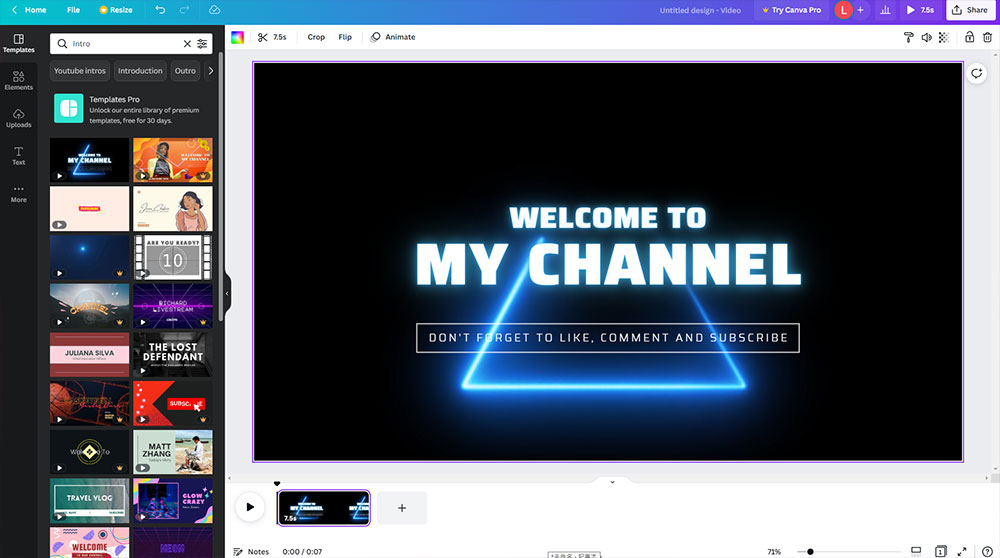Open the More sidebar options
1000x558 pixels.
pos(18,193)
